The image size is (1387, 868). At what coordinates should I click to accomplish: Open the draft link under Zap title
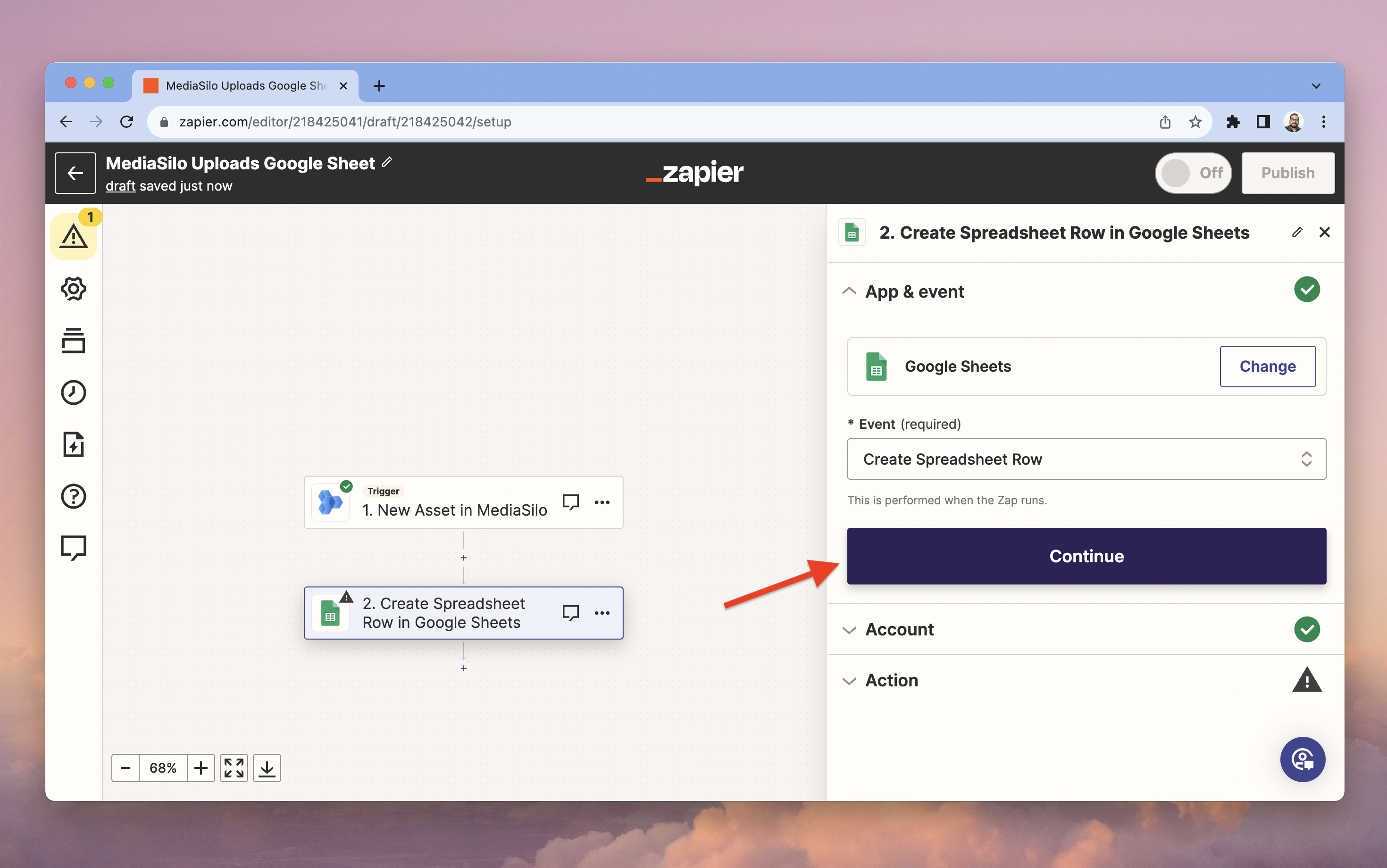(x=121, y=186)
